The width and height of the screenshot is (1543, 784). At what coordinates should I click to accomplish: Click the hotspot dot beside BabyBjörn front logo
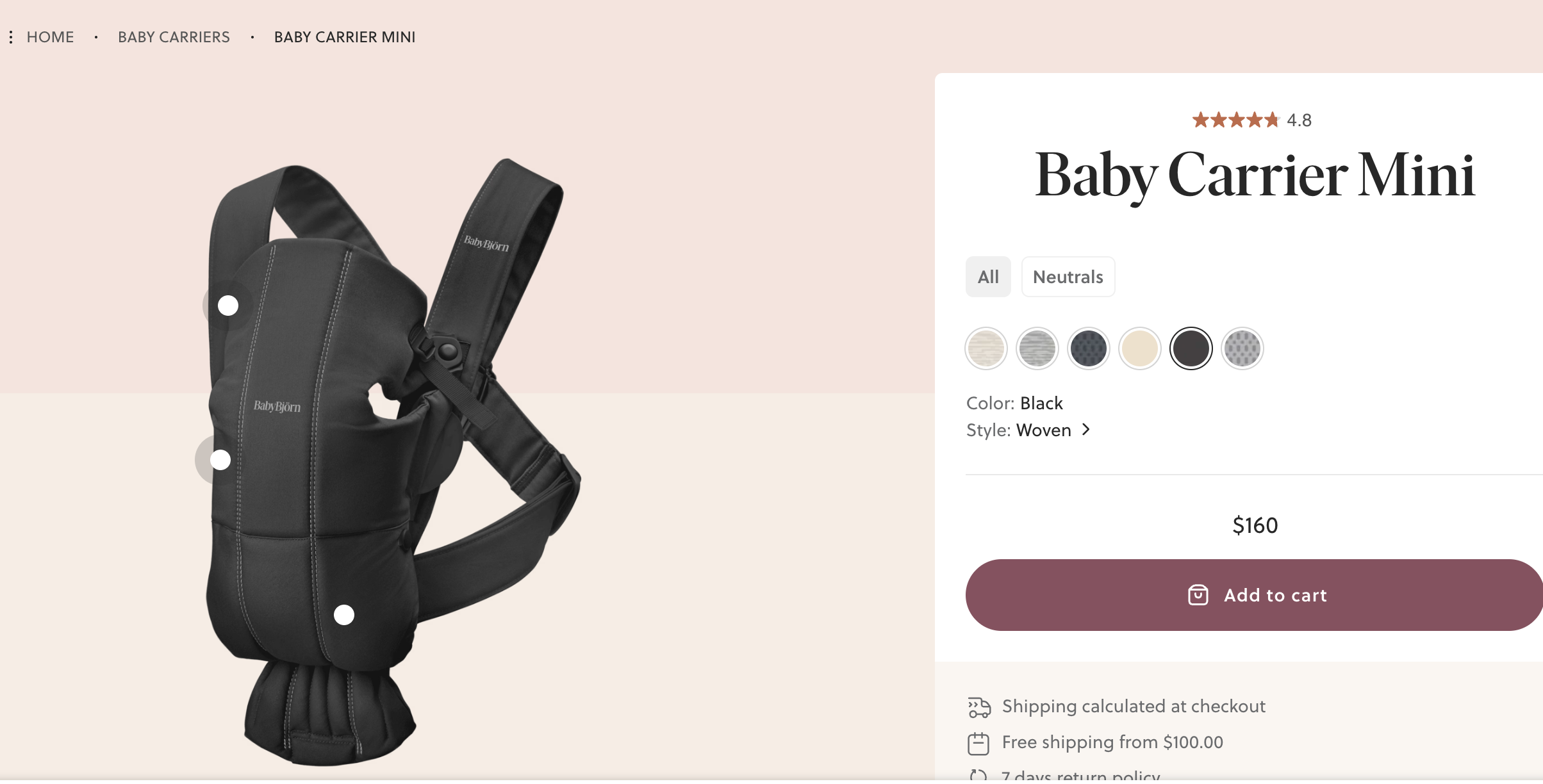220,460
